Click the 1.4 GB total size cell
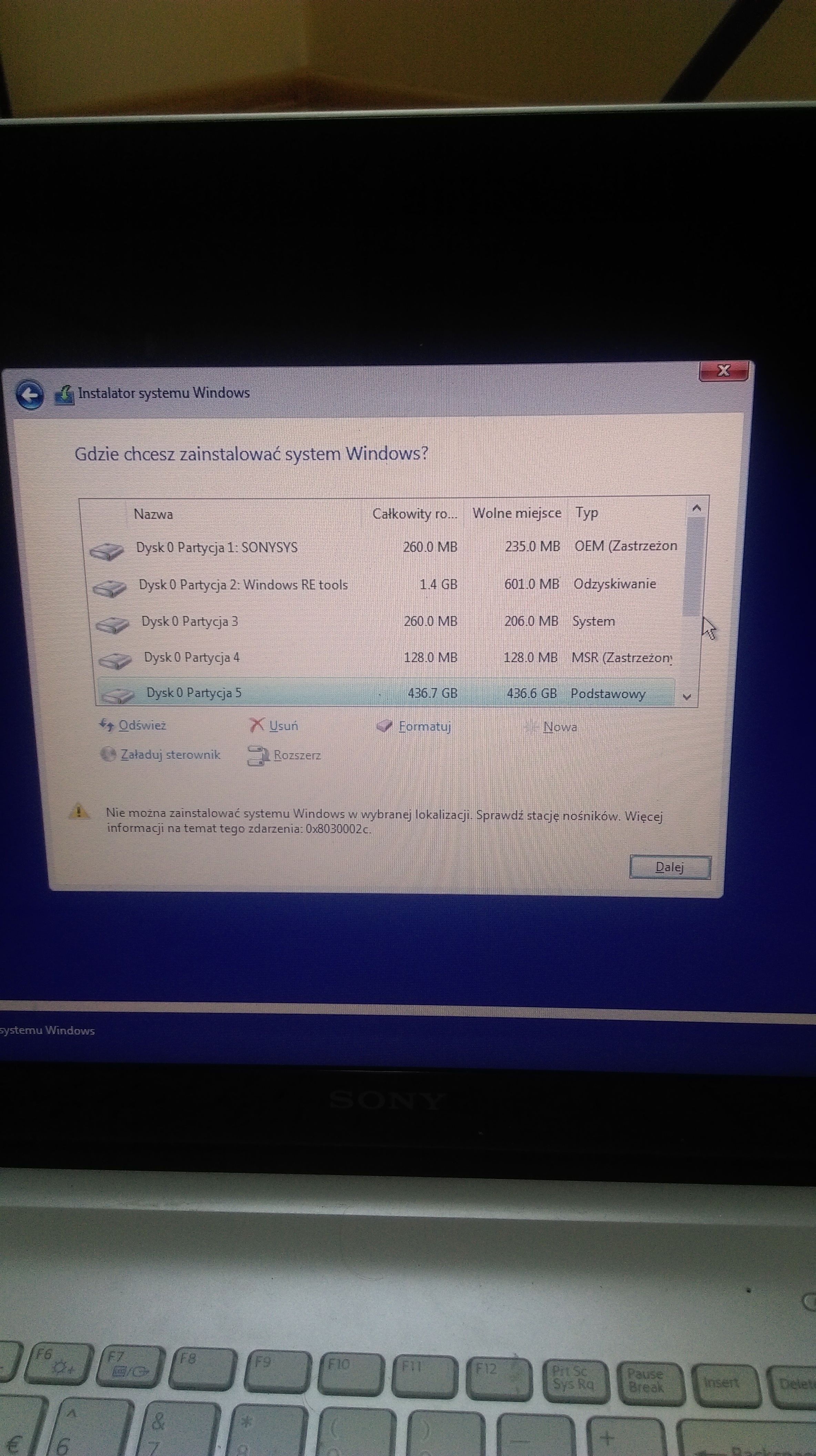This screenshot has height=1456, width=816. [x=439, y=585]
